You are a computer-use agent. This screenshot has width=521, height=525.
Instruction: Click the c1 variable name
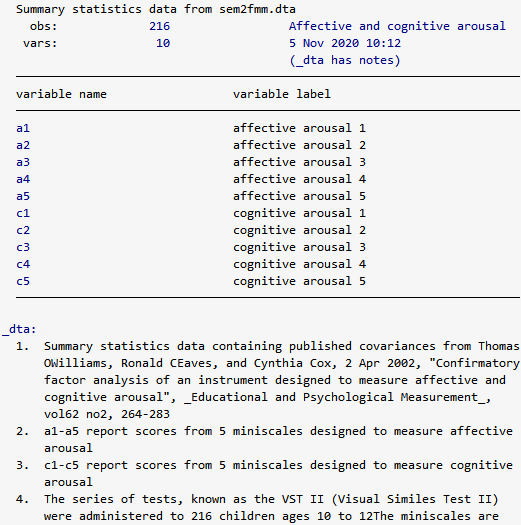tap(23, 213)
